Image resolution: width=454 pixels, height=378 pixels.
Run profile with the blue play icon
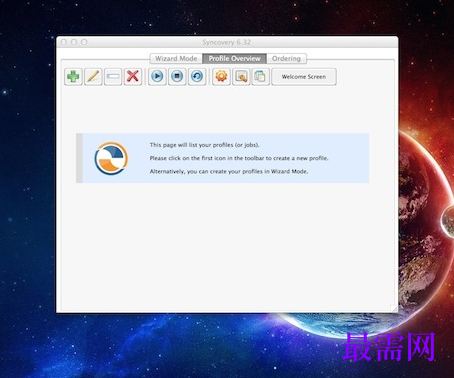157,77
